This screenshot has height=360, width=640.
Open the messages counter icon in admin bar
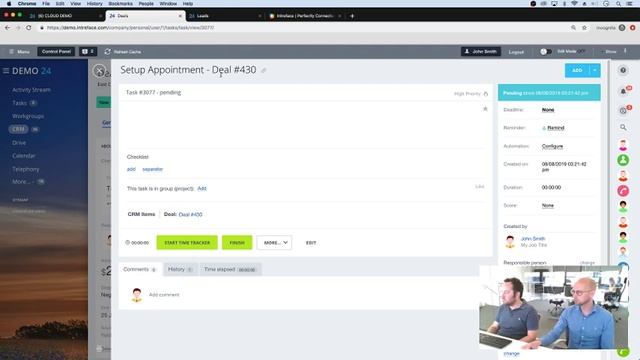pos(88,51)
